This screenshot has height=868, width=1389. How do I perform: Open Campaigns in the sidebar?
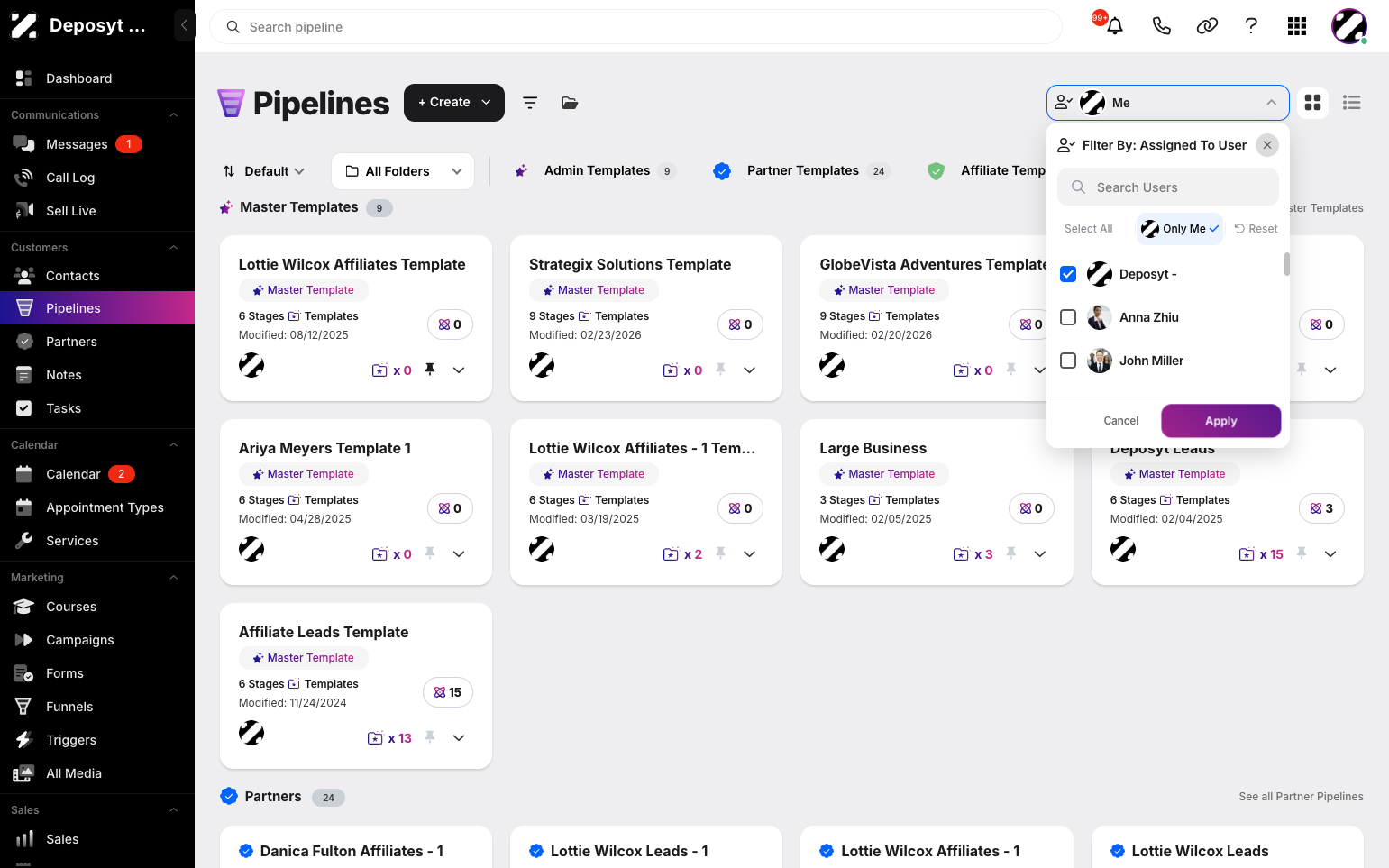pyautogui.click(x=80, y=640)
